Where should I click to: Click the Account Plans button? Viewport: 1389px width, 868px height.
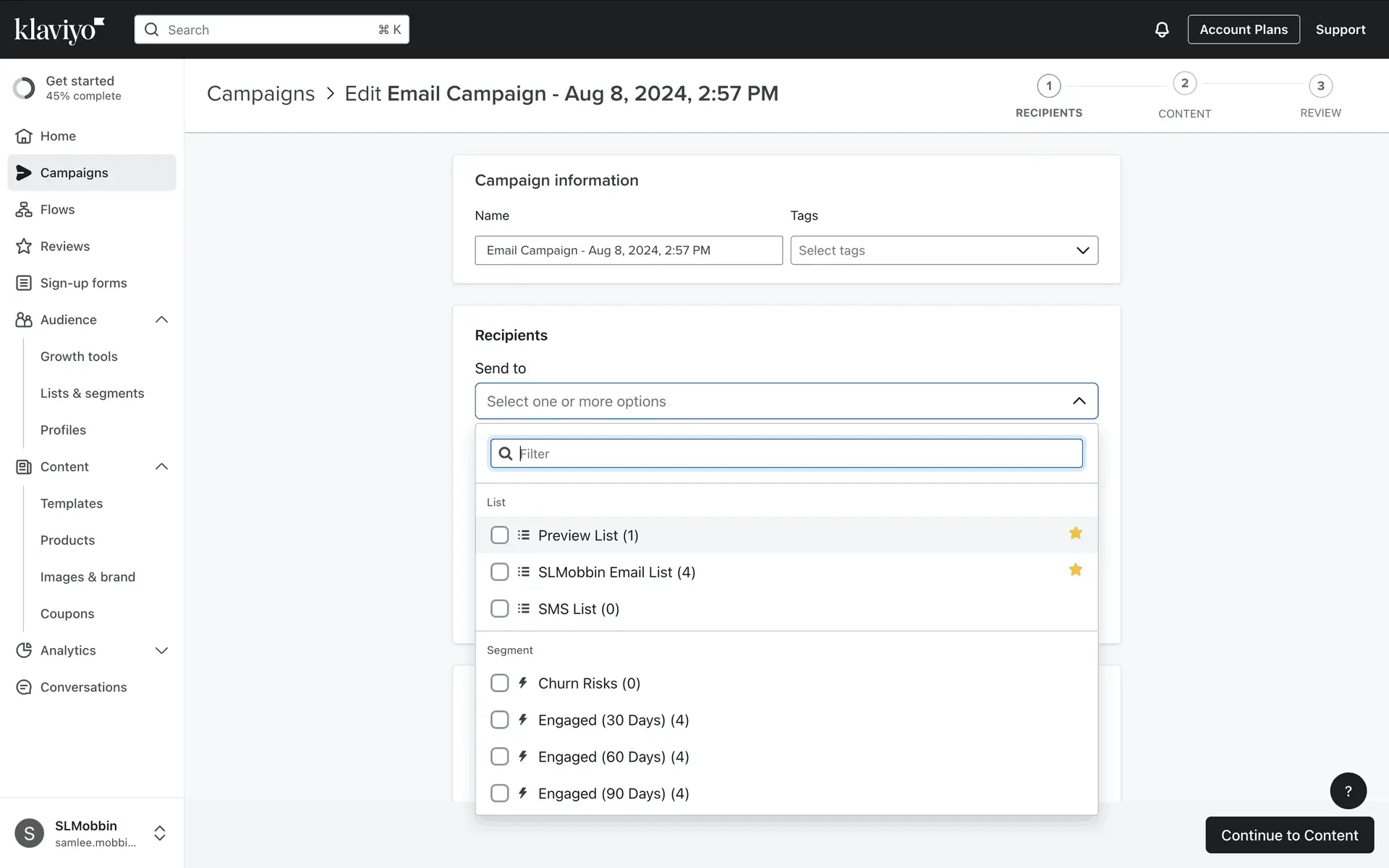click(1243, 30)
